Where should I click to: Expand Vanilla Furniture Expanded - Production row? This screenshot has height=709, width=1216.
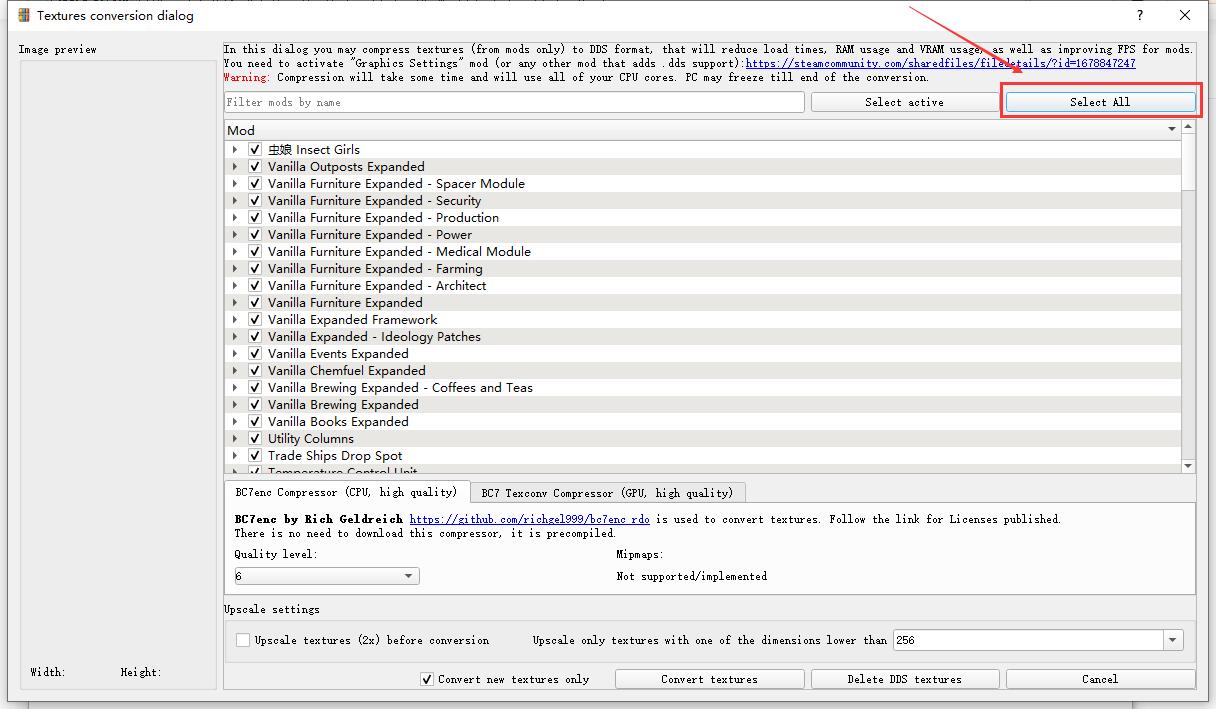[x=235, y=218]
